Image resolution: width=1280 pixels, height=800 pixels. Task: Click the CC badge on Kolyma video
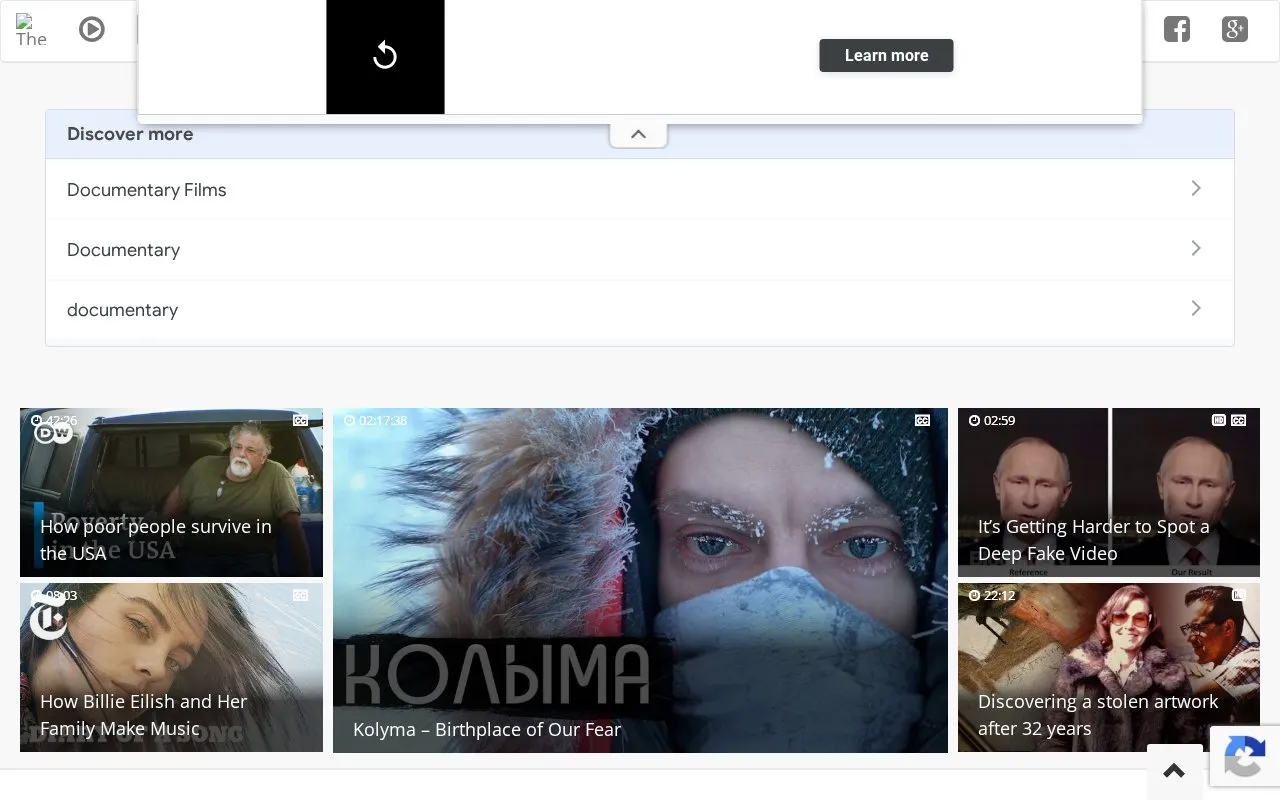click(922, 421)
